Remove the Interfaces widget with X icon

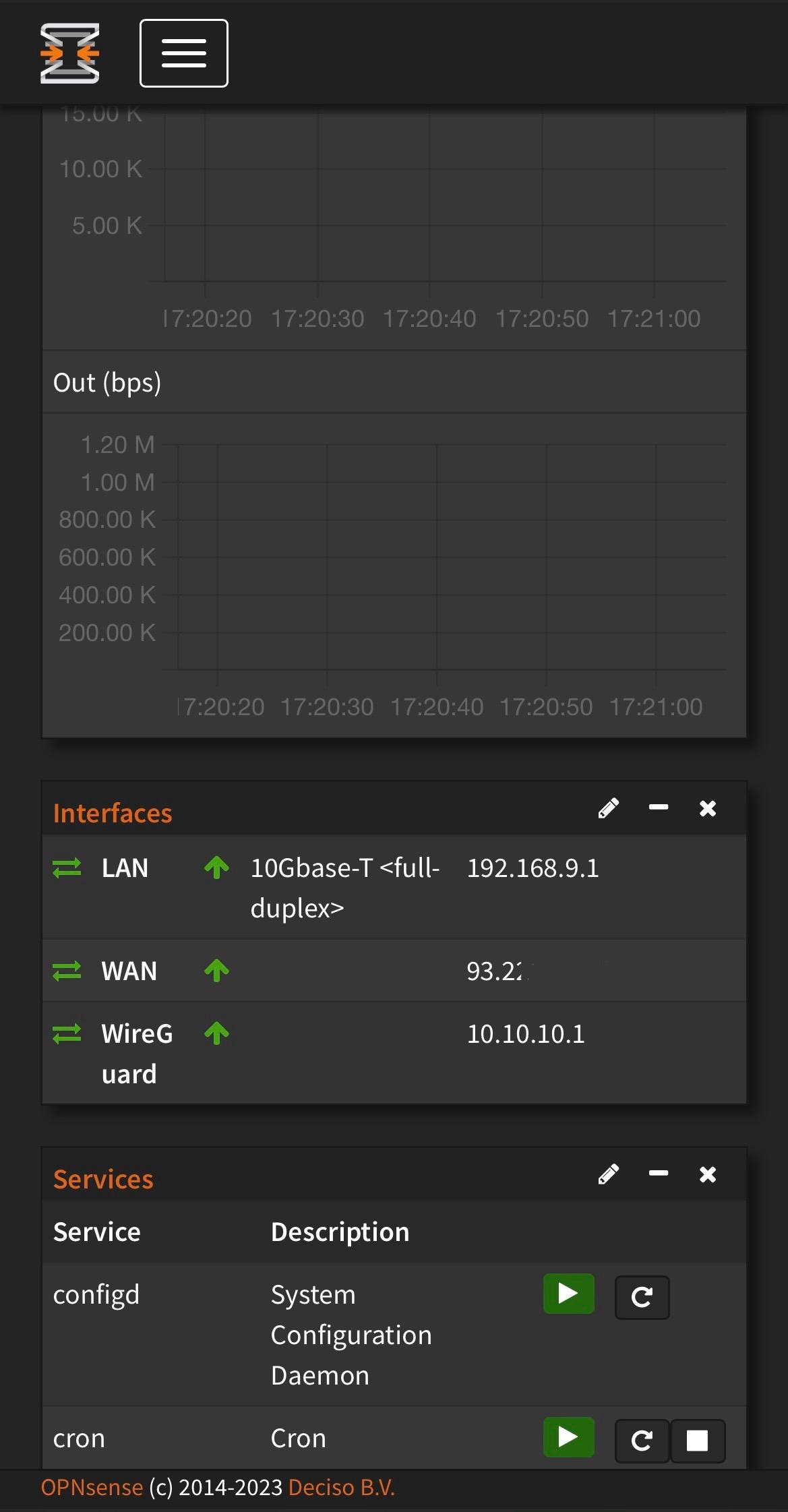pos(708,808)
